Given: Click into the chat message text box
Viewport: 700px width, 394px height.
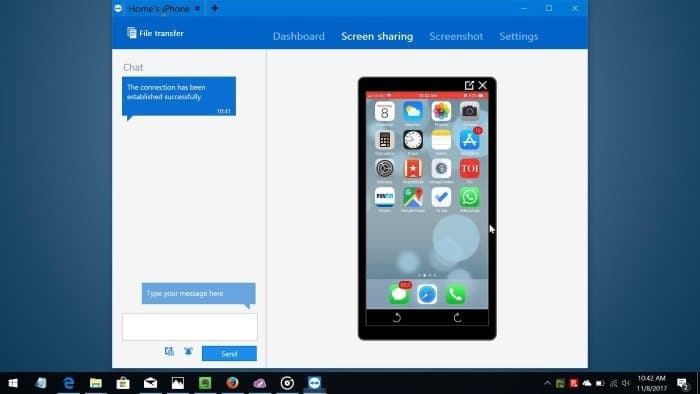Looking at the screenshot, I should pyautogui.click(x=190, y=327).
